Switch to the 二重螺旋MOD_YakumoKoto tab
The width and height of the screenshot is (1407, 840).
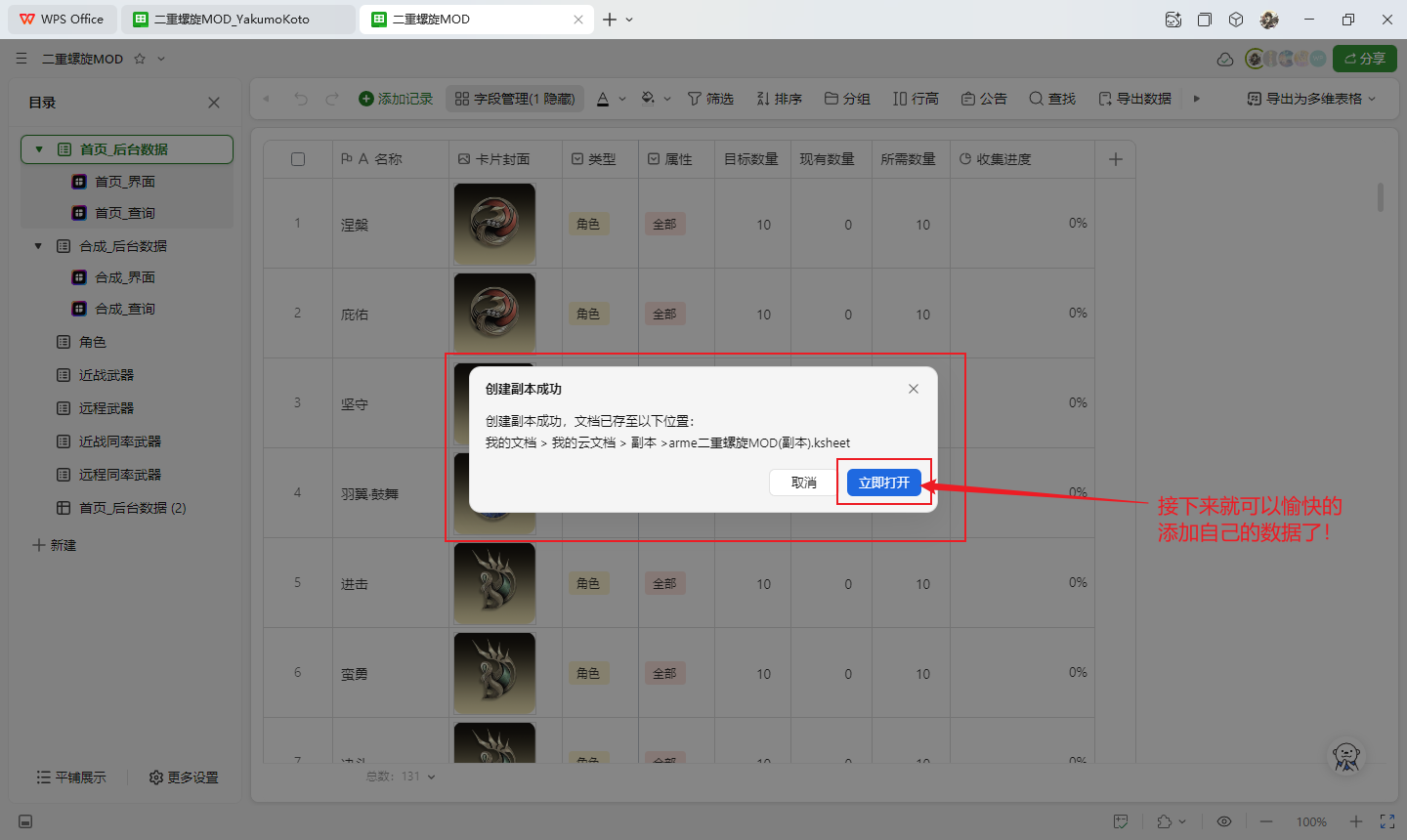(231, 20)
